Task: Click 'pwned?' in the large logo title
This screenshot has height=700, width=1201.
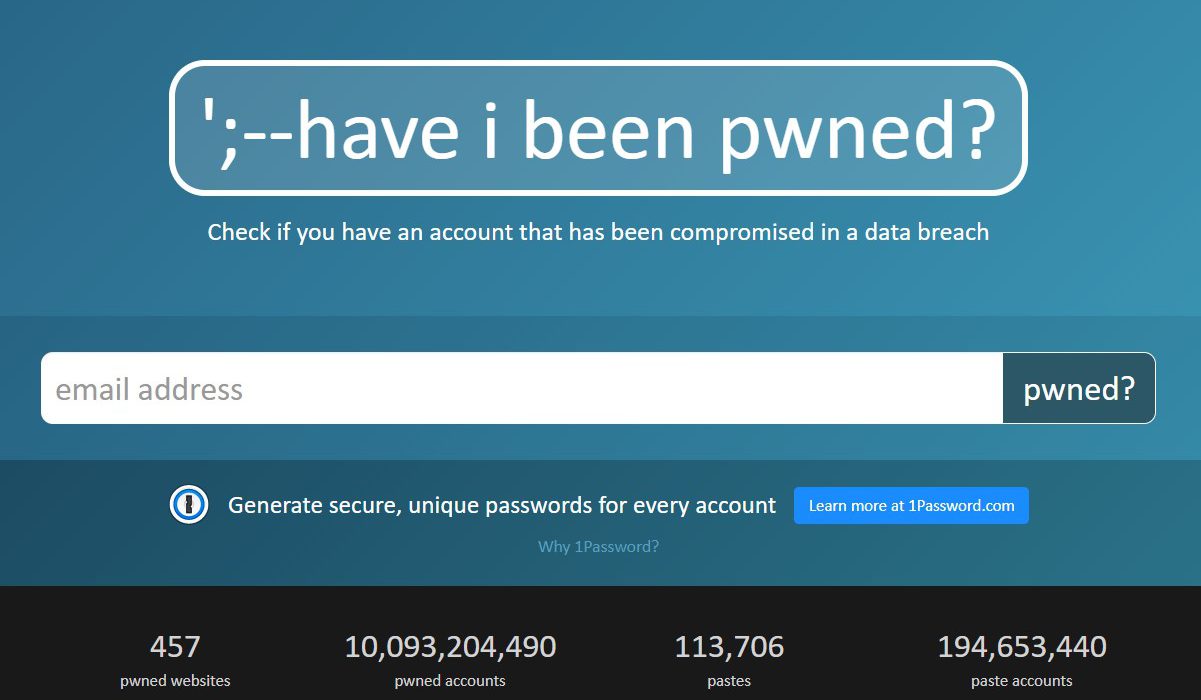Action: [857, 130]
